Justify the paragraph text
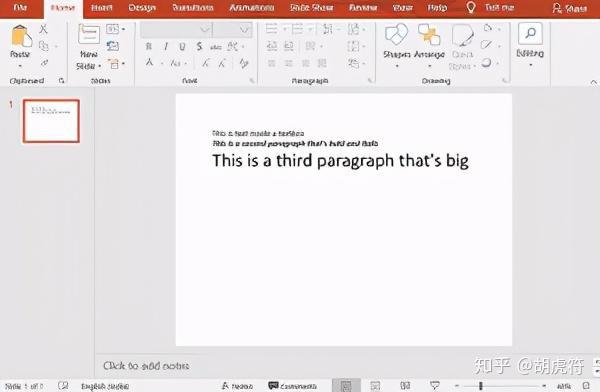 [322, 63]
